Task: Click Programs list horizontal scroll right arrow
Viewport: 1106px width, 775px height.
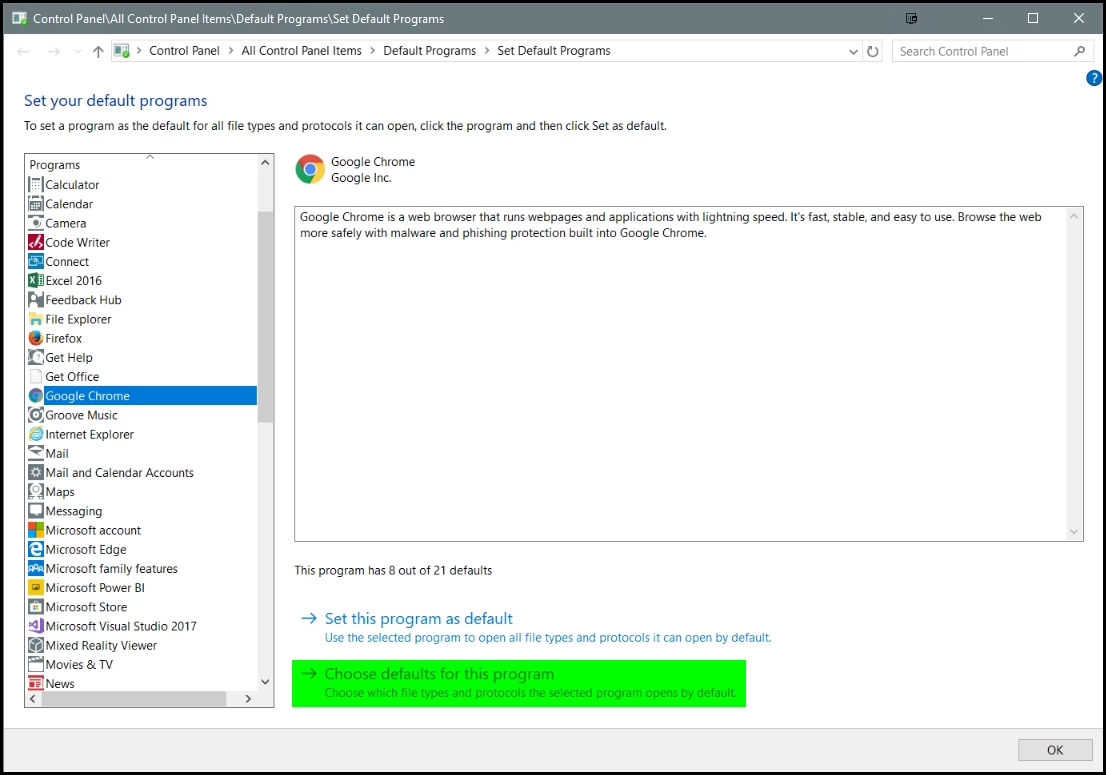Action: [248, 699]
